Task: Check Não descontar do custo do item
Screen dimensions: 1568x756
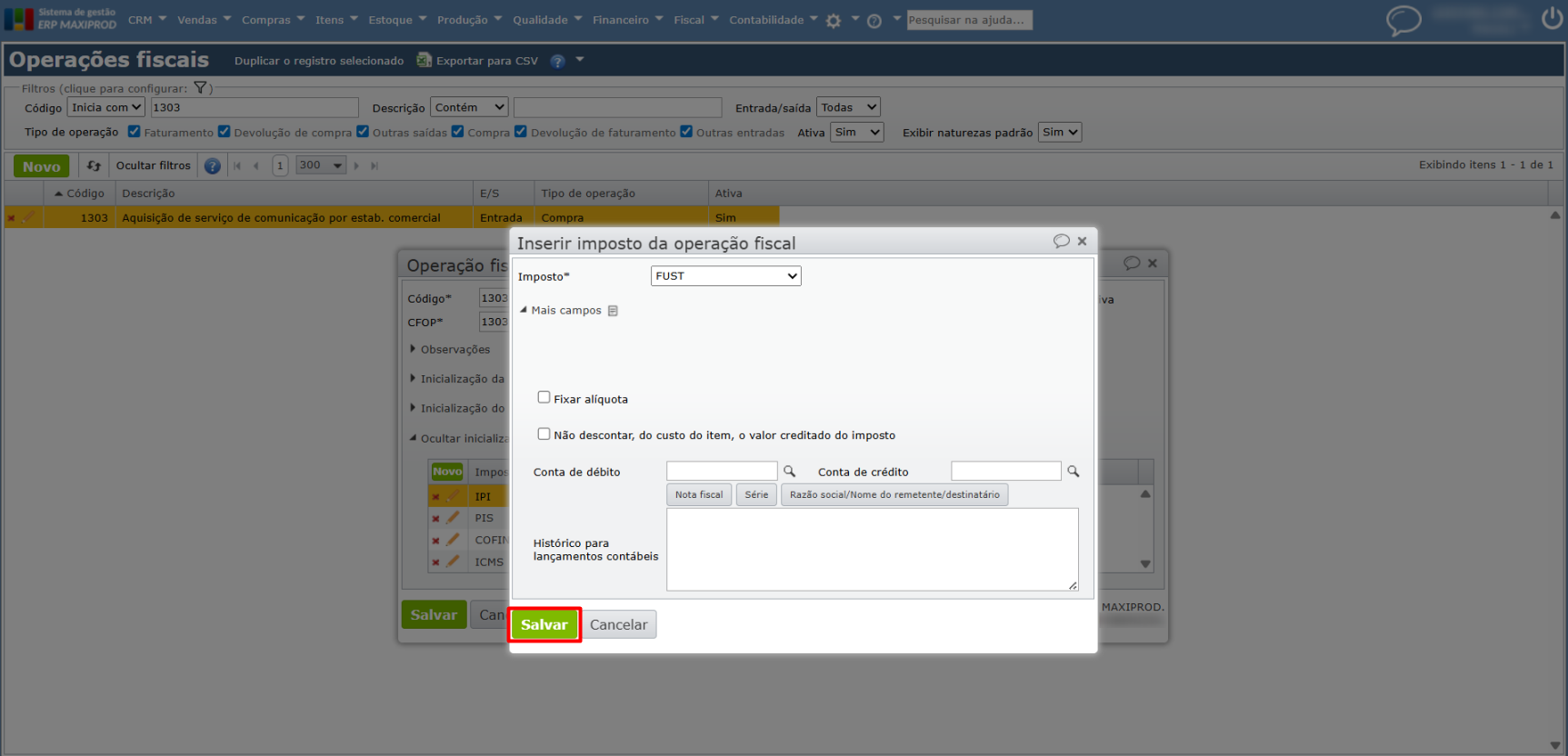Action: pos(544,434)
